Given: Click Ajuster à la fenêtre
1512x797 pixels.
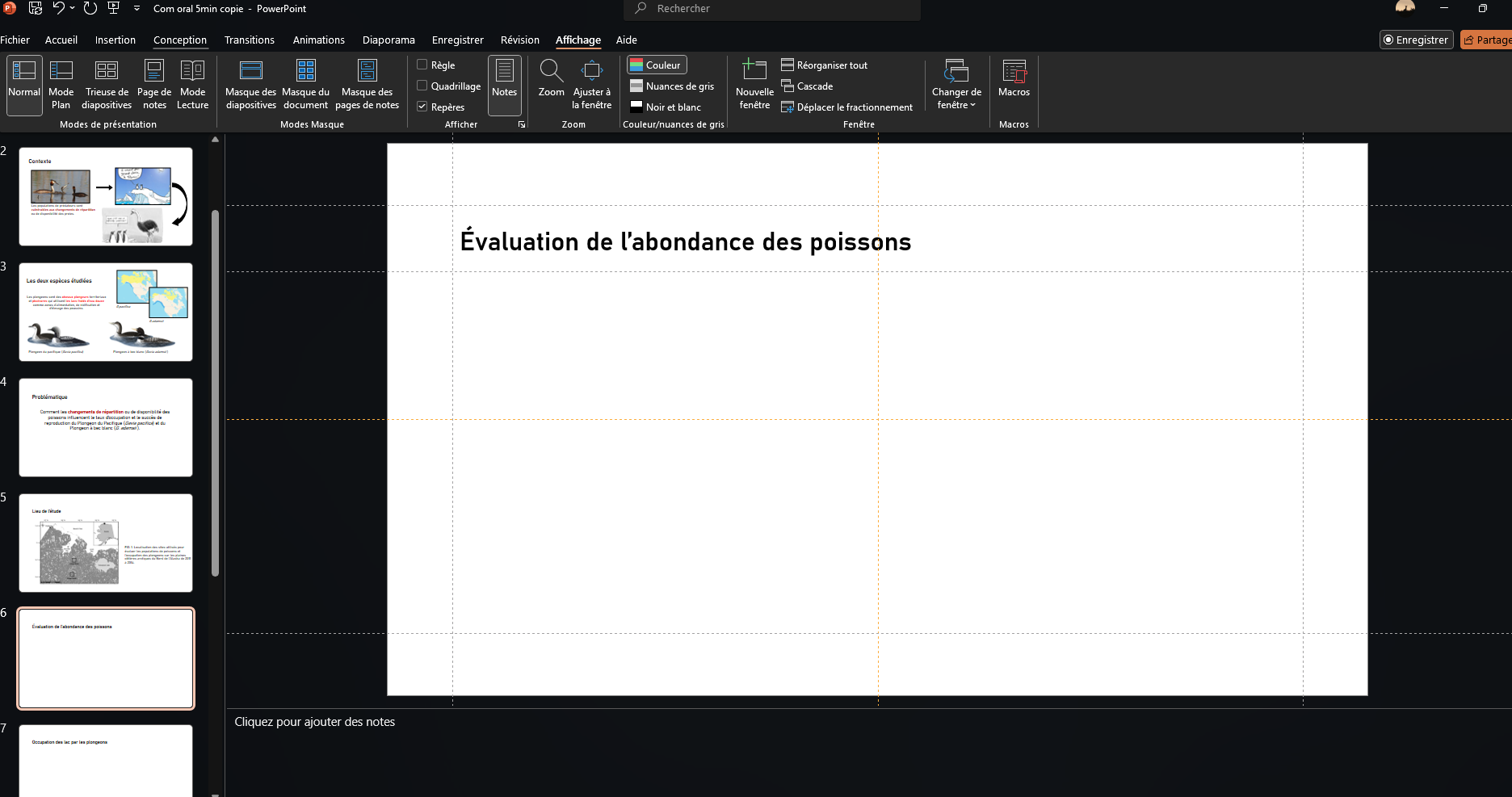Looking at the screenshot, I should click(592, 85).
